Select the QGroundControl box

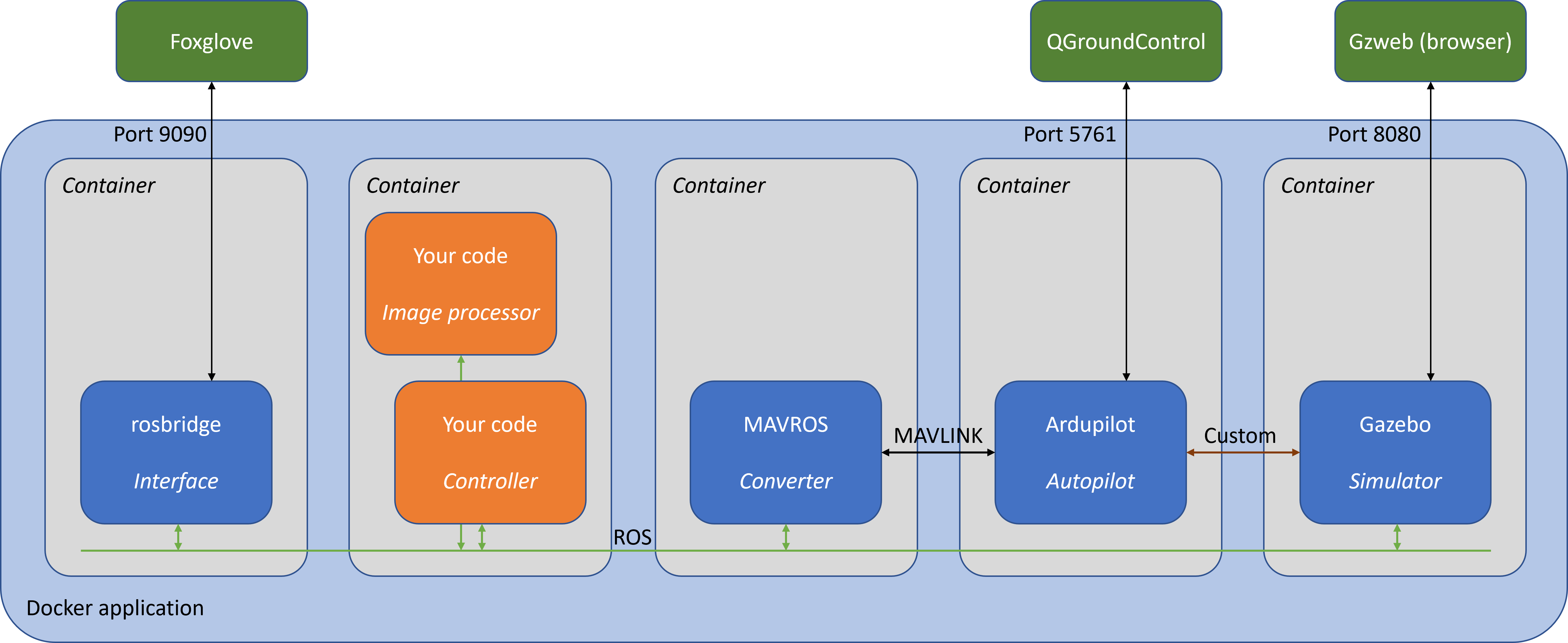click(1126, 41)
